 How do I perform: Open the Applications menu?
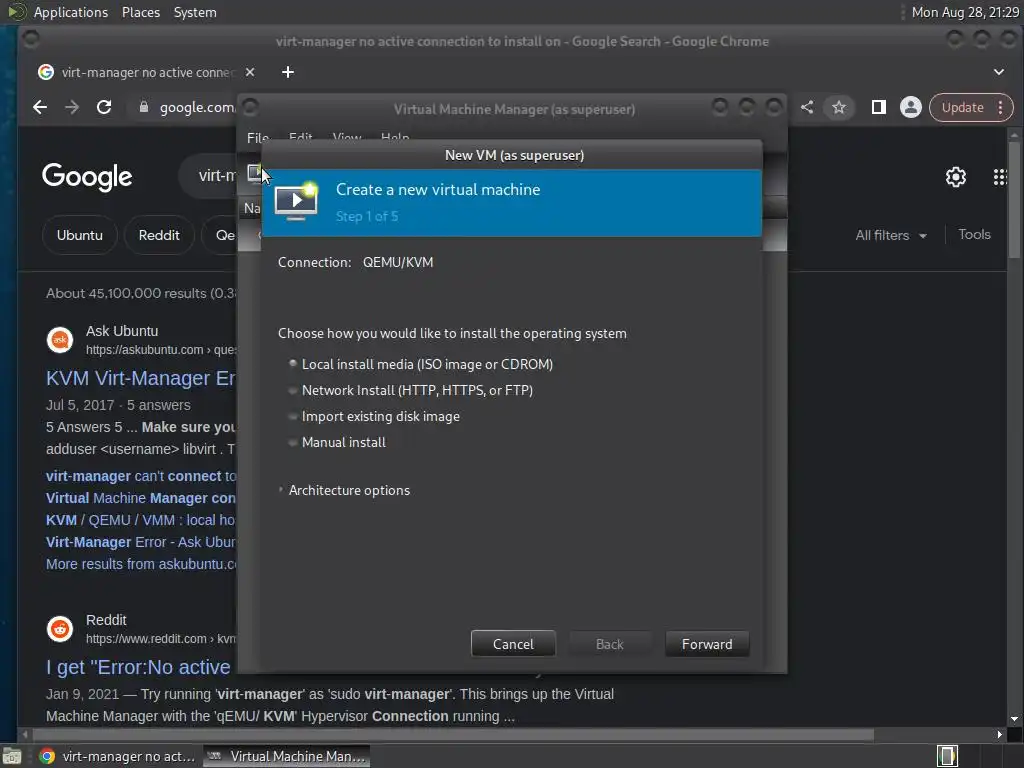[x=71, y=12]
